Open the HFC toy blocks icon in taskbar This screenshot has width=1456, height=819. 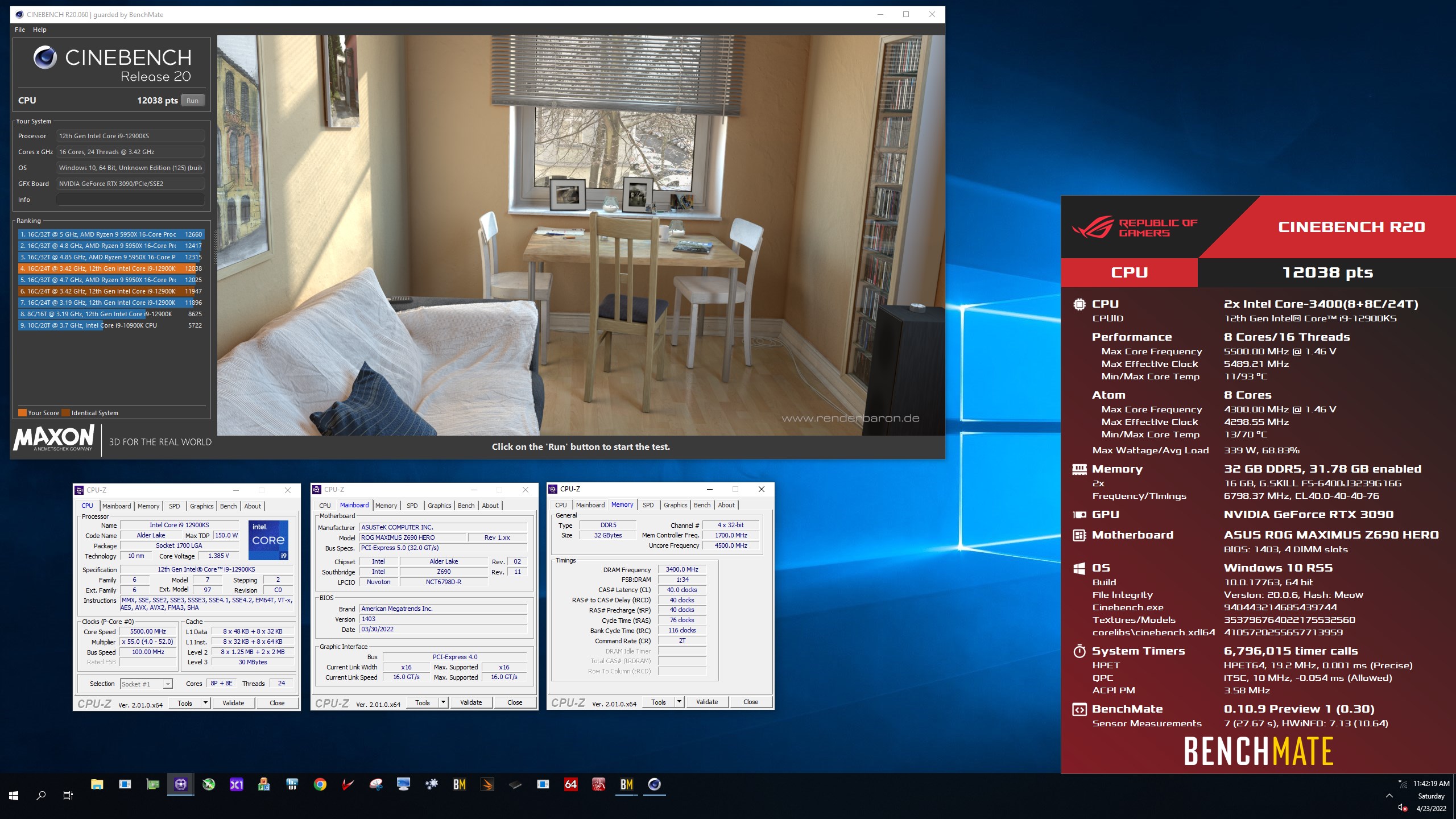pyautogui.click(x=264, y=785)
